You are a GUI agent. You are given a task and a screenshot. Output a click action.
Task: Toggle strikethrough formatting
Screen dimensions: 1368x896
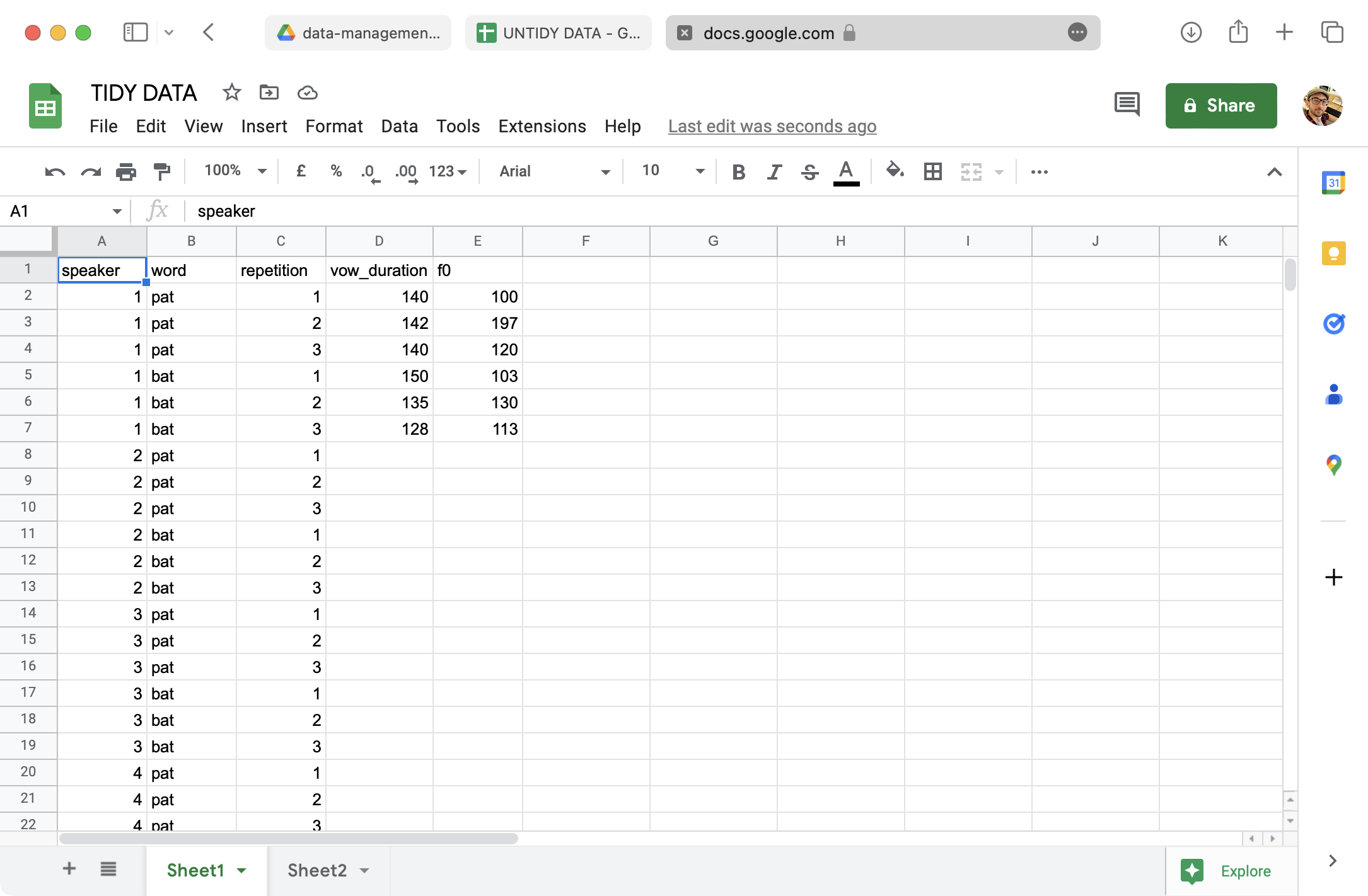[809, 171]
